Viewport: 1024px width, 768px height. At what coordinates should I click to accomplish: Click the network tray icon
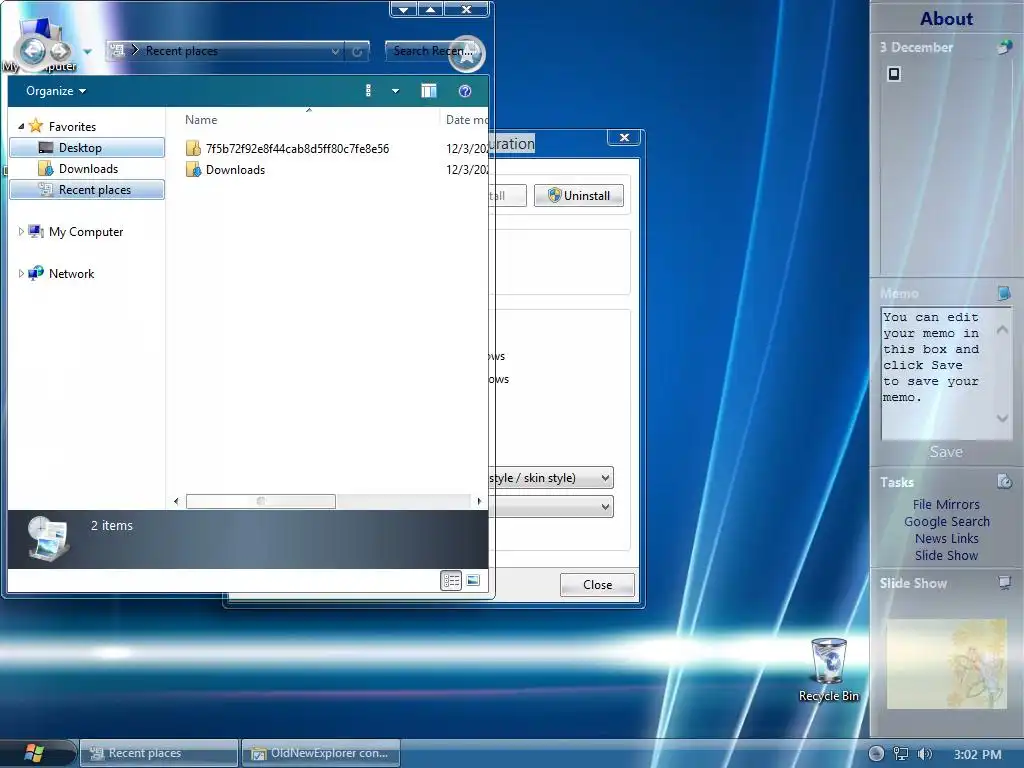point(901,754)
